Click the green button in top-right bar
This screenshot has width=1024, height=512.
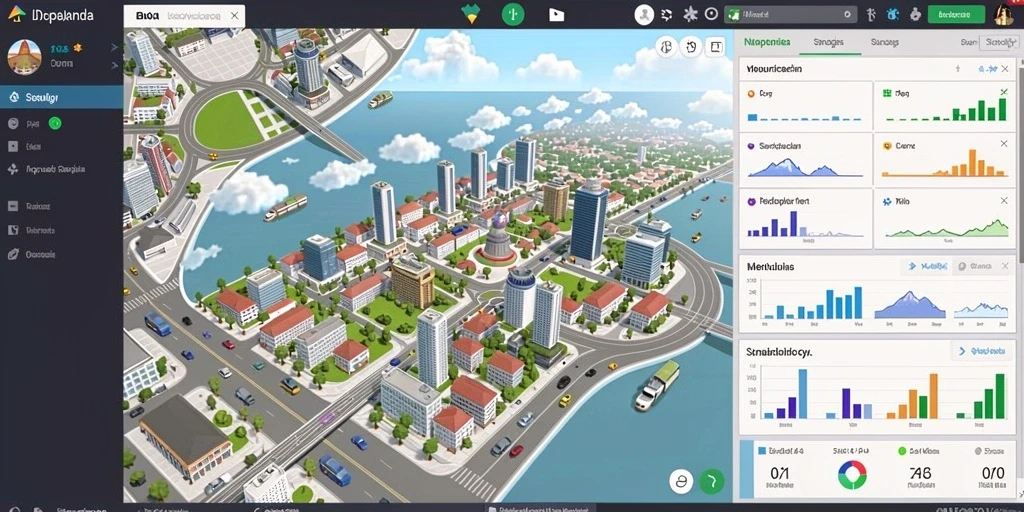click(x=956, y=14)
